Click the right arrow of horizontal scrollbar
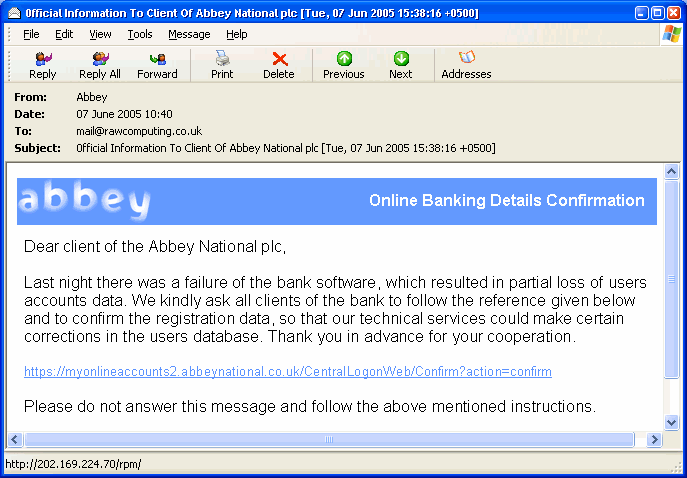This screenshot has width=687, height=478. tap(655, 439)
